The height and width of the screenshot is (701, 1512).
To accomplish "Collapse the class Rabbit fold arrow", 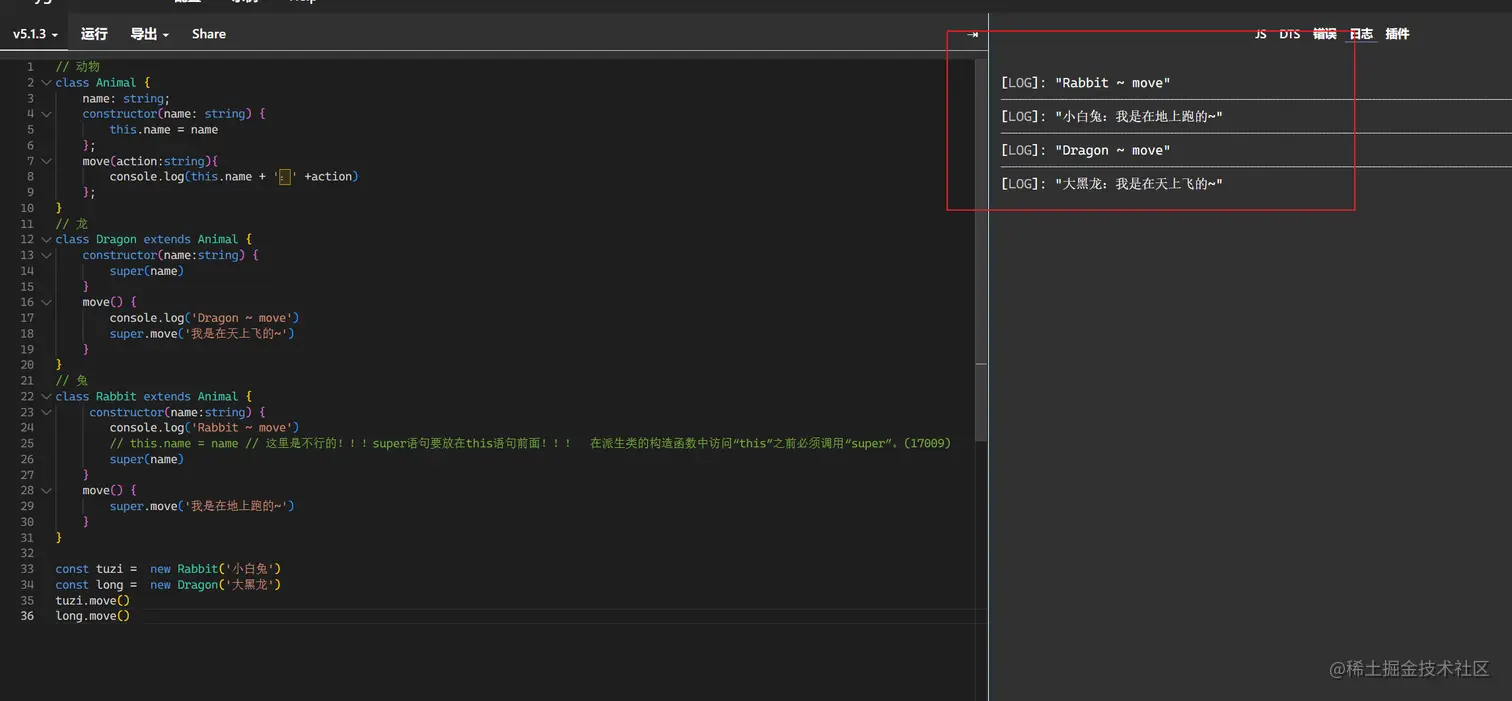I will click(x=46, y=397).
